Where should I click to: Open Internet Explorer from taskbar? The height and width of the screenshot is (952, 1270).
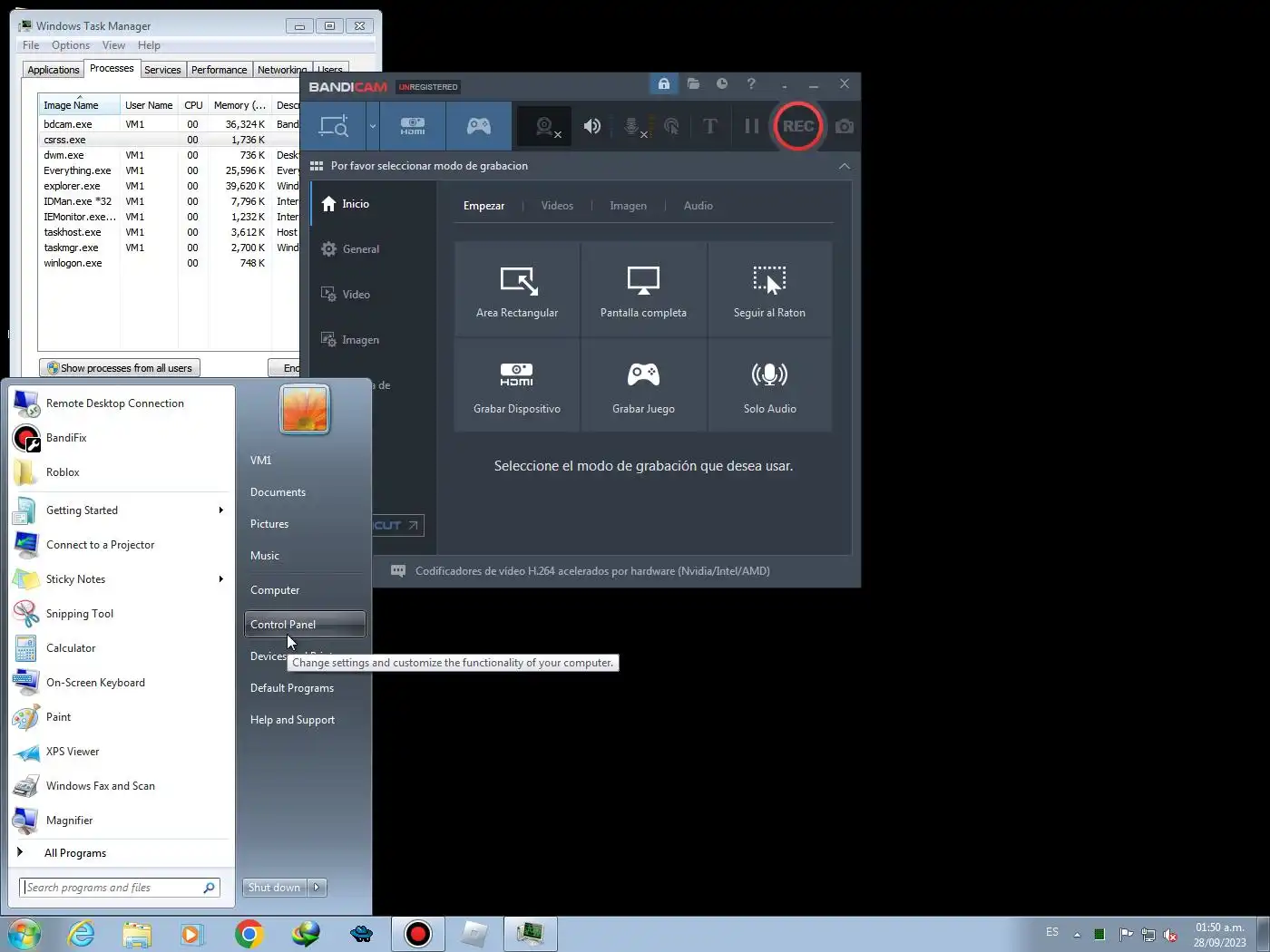coord(81,934)
